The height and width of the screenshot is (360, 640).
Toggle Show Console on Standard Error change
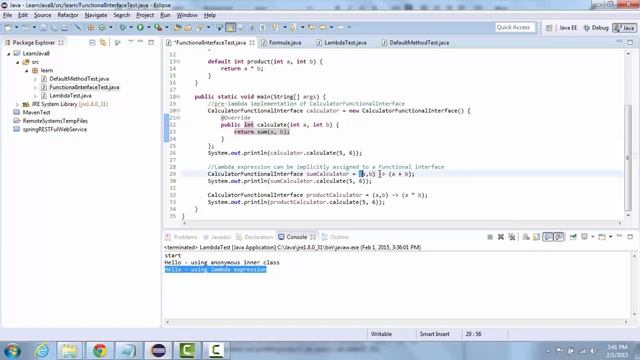559,237
